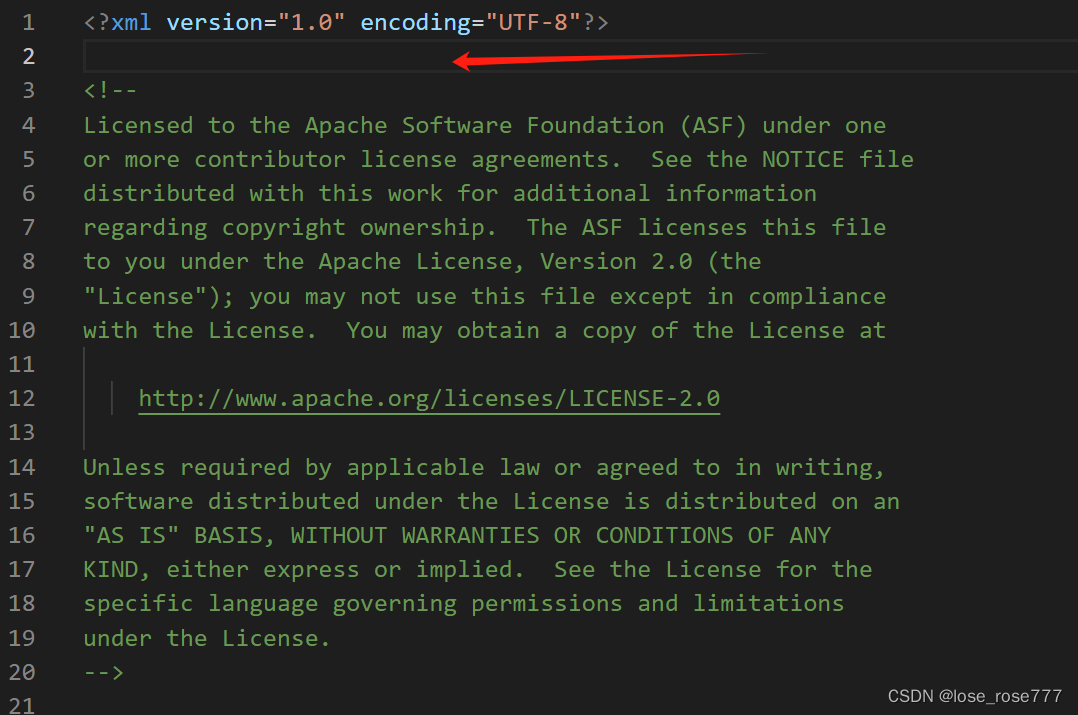Click line number 1 to select it
Image resolution: width=1078 pixels, height=715 pixels.
27,21
